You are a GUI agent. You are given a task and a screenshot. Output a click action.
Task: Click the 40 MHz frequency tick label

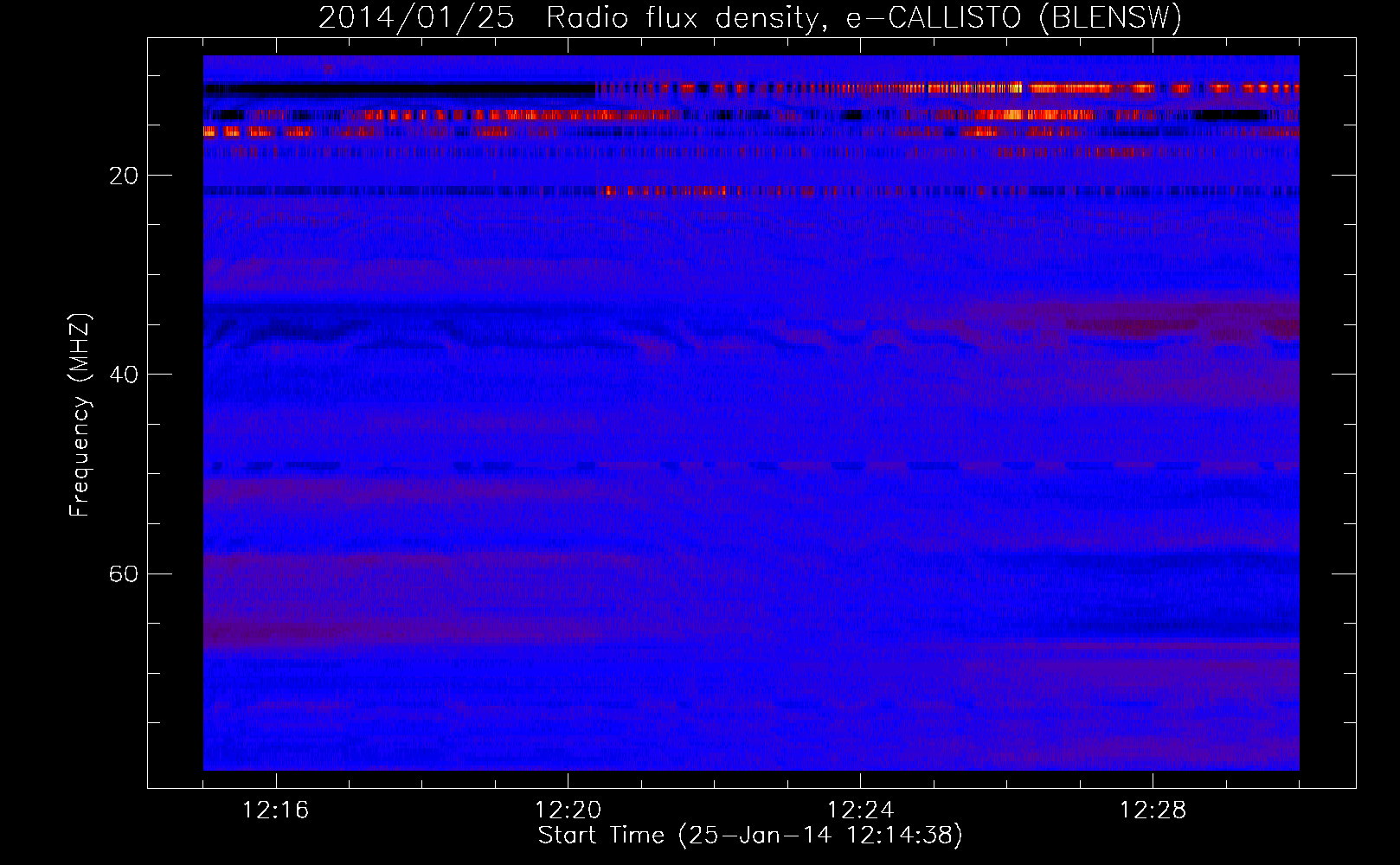(x=124, y=375)
